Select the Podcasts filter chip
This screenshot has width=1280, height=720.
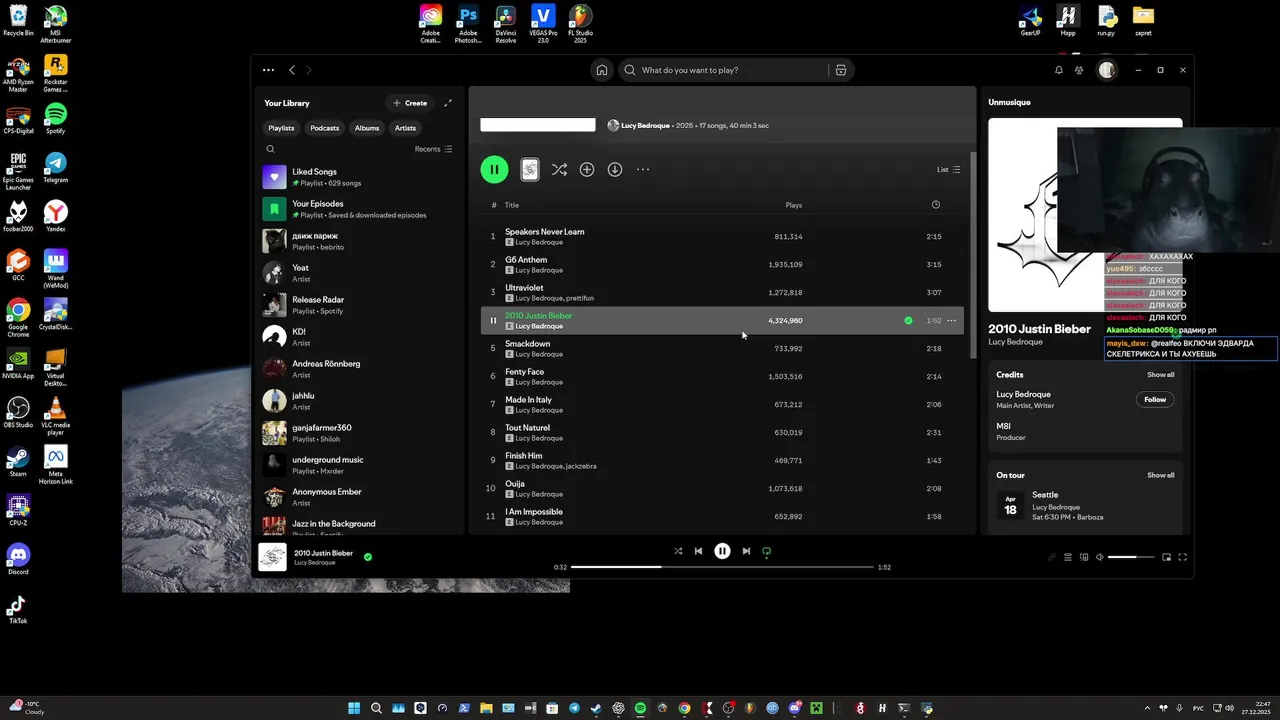tap(324, 128)
